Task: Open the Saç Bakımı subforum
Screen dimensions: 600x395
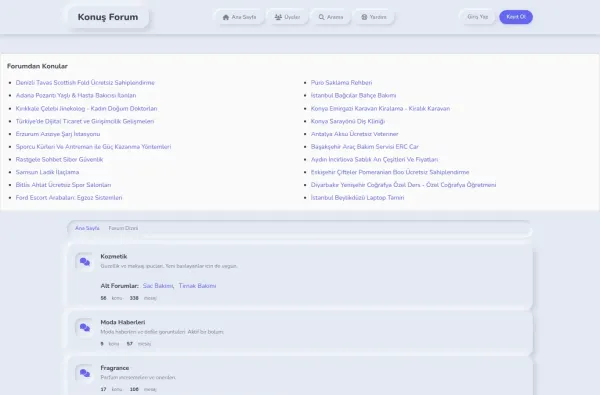Action: pyautogui.click(x=158, y=286)
